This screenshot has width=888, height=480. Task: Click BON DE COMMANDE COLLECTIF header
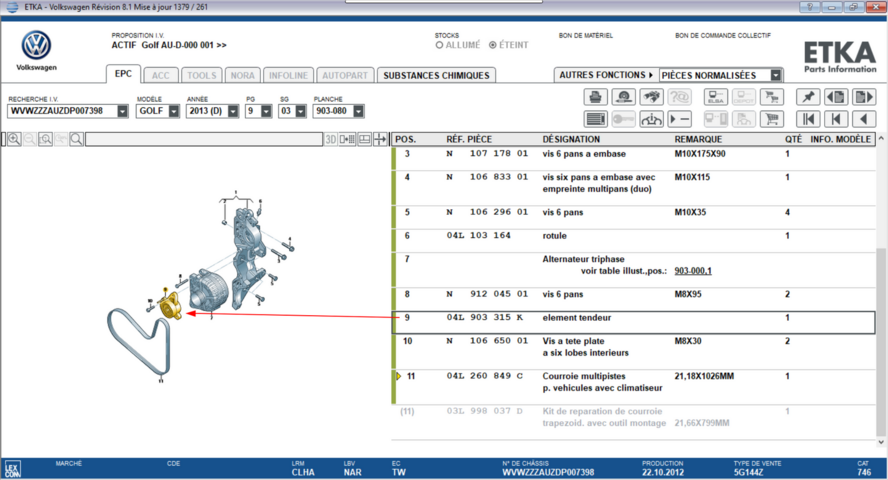pyautogui.click(x=723, y=36)
